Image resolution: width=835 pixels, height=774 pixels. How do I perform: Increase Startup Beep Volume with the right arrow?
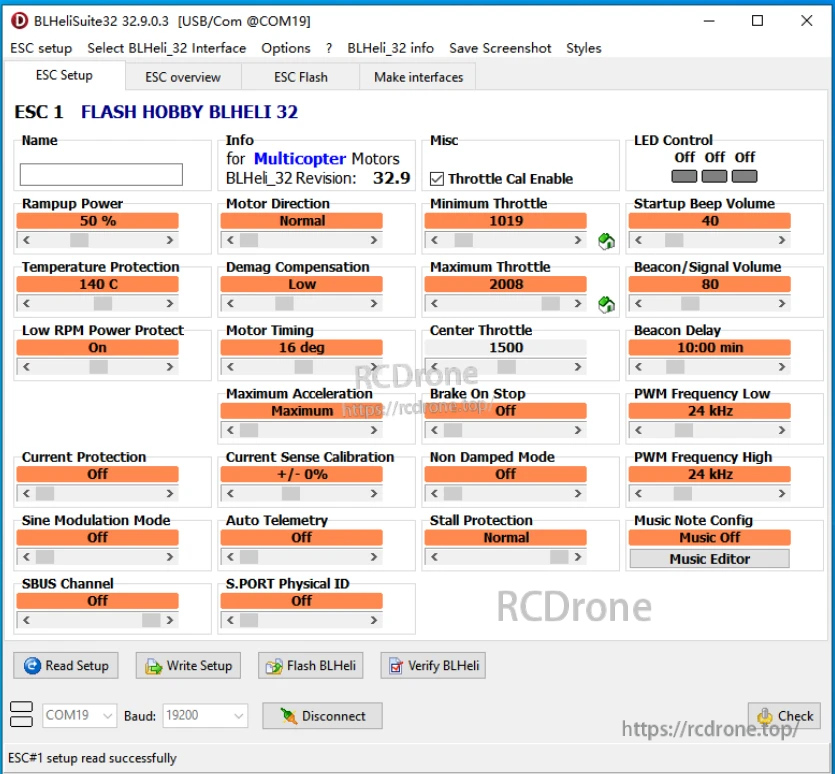[x=782, y=240]
